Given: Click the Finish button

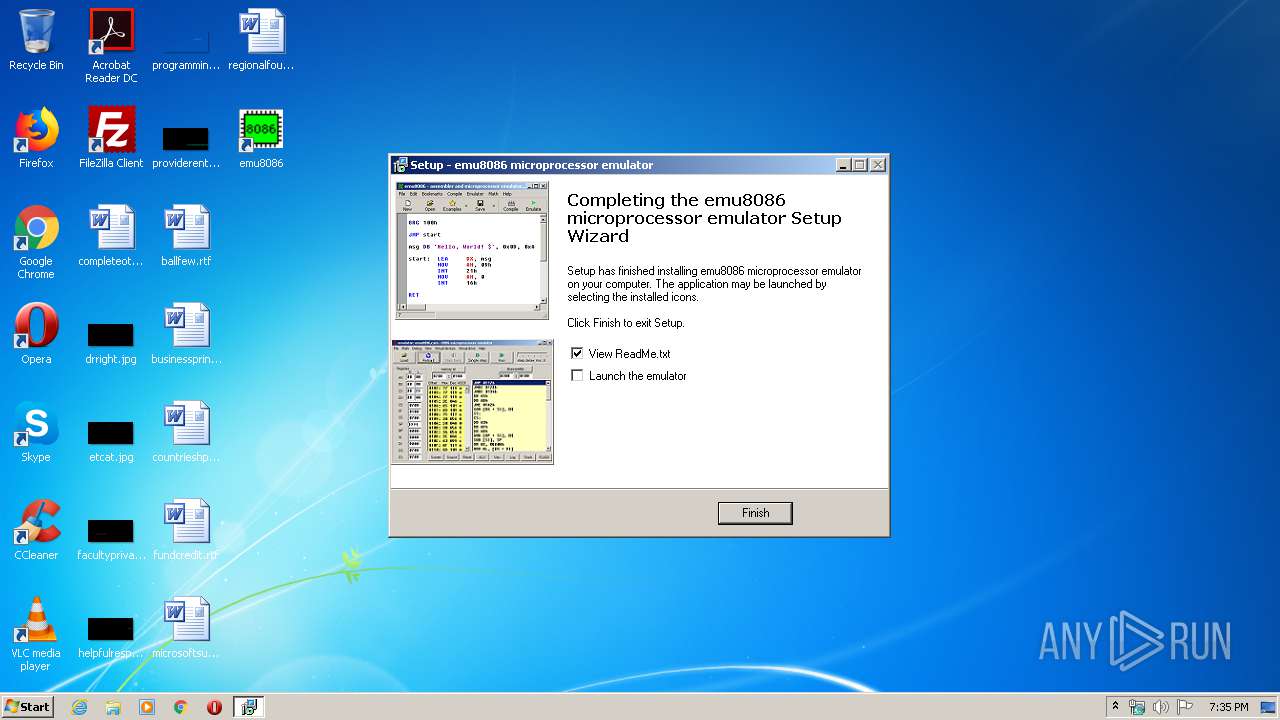Looking at the screenshot, I should tap(755, 513).
